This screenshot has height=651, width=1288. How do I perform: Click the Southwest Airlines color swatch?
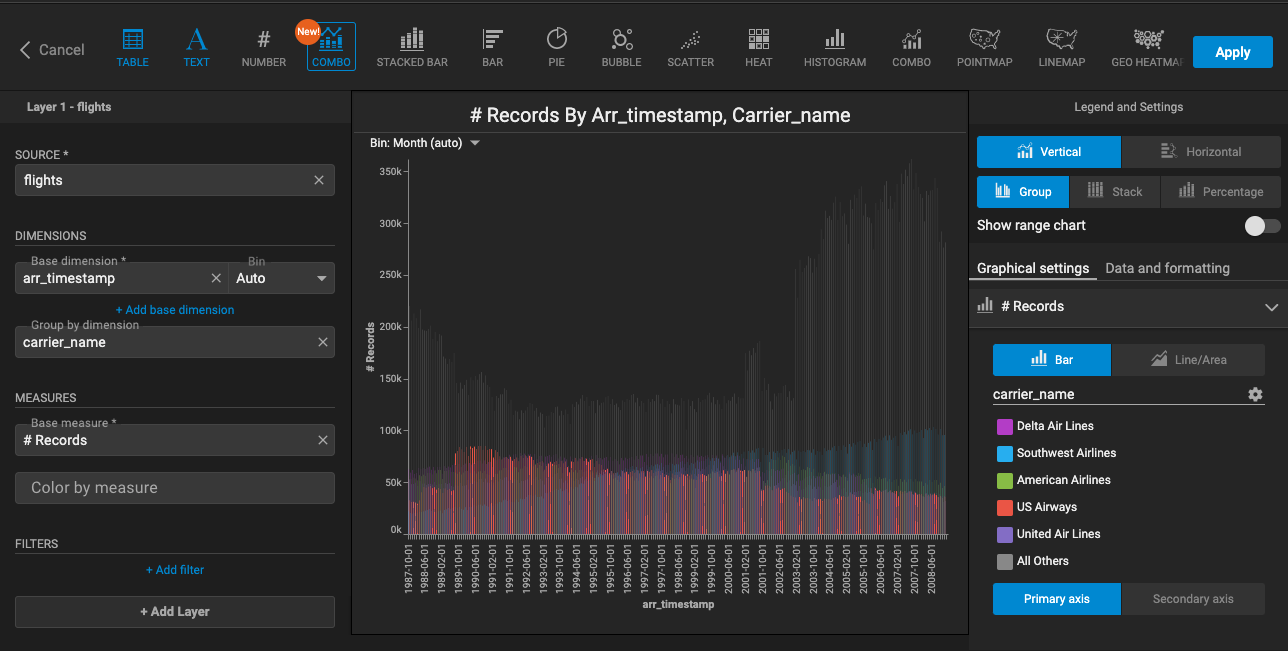(1005, 454)
